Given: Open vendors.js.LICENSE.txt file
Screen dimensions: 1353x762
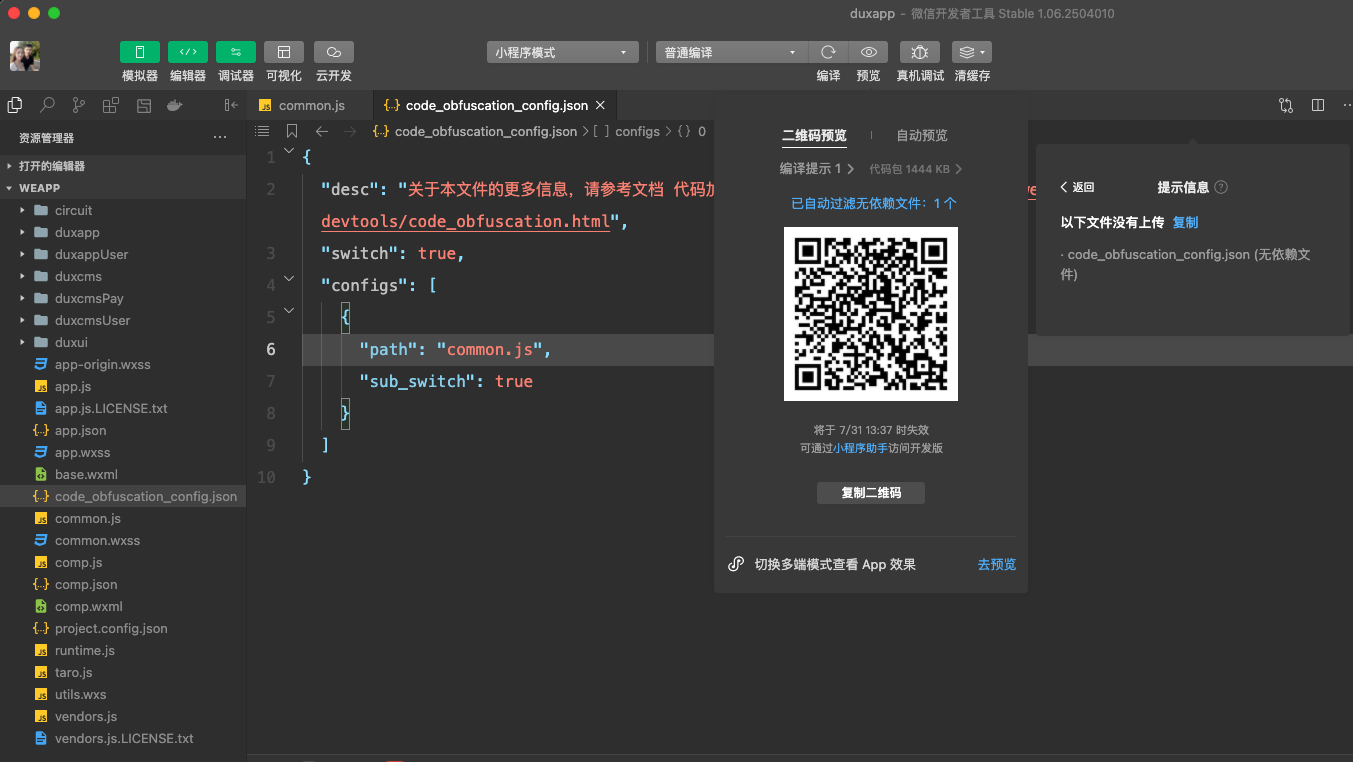Looking at the screenshot, I should point(123,738).
